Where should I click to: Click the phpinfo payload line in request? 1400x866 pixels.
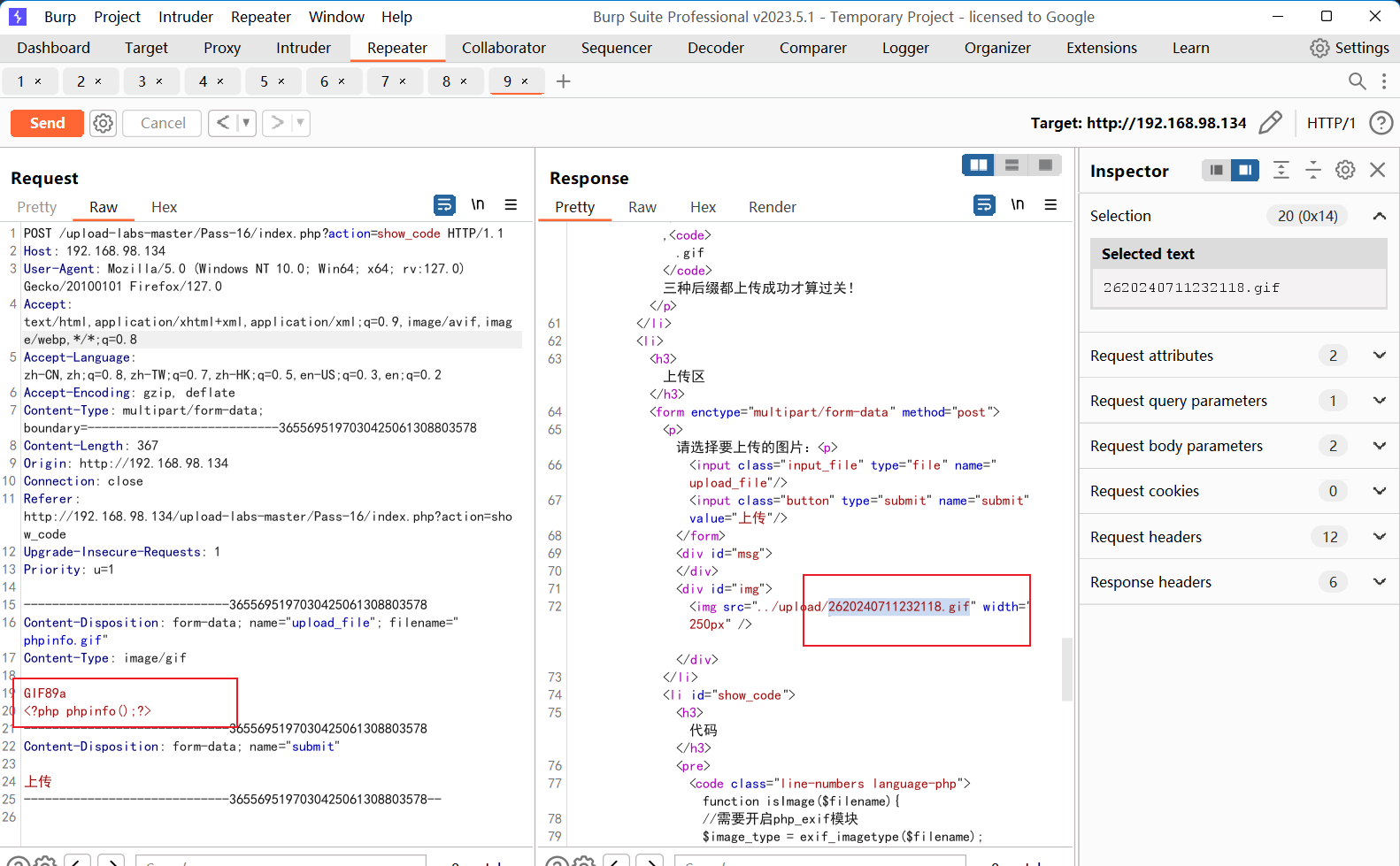coord(88,711)
